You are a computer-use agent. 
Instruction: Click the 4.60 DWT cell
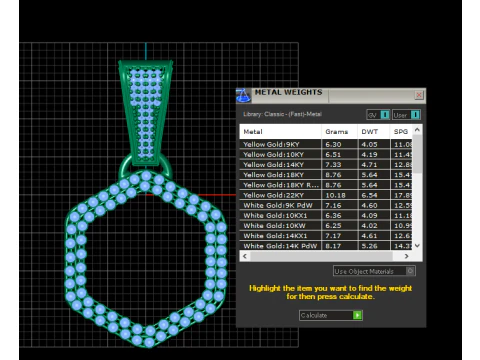(374, 205)
